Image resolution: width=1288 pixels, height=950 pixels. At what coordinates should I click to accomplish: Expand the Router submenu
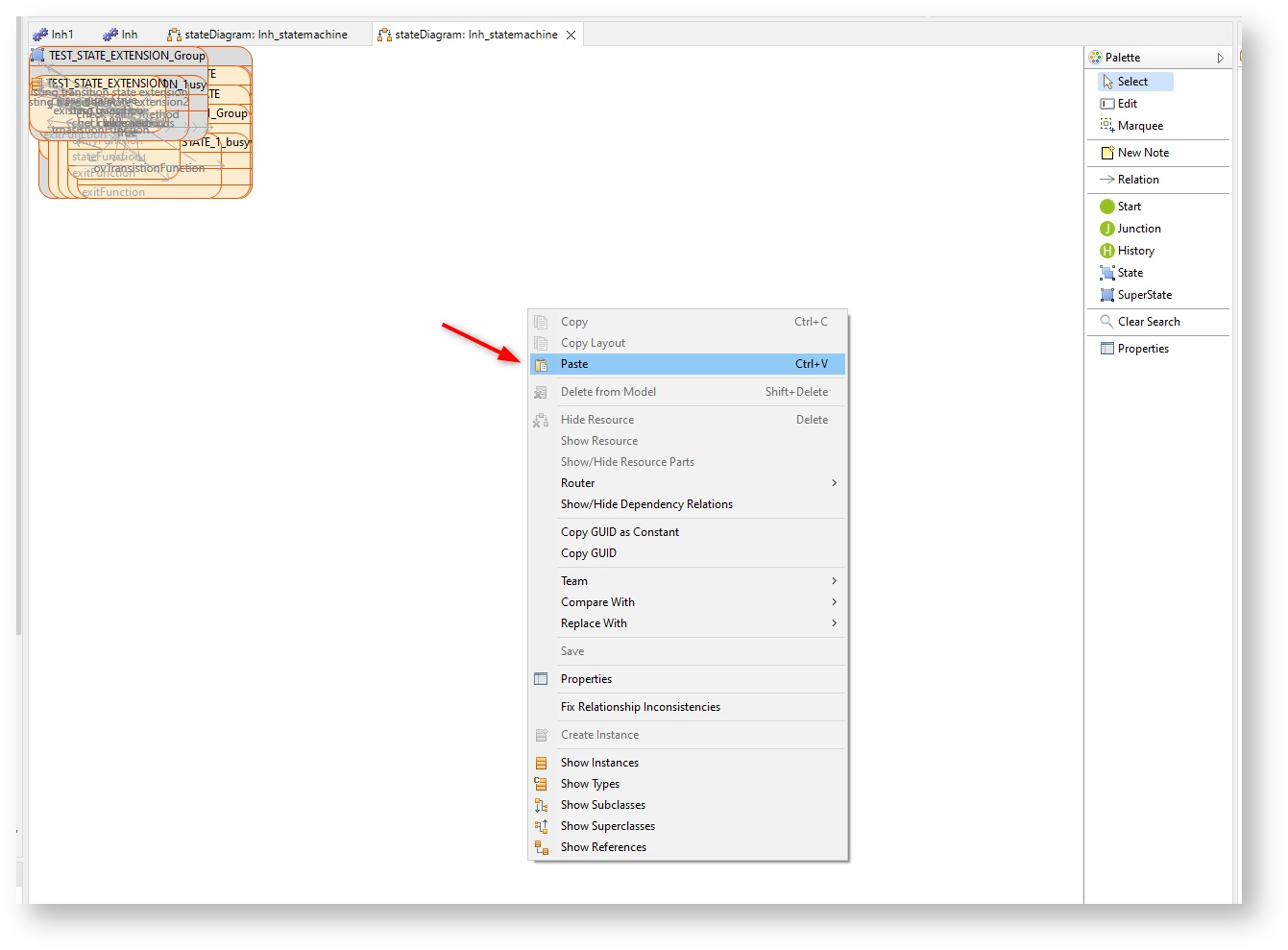[x=834, y=483]
